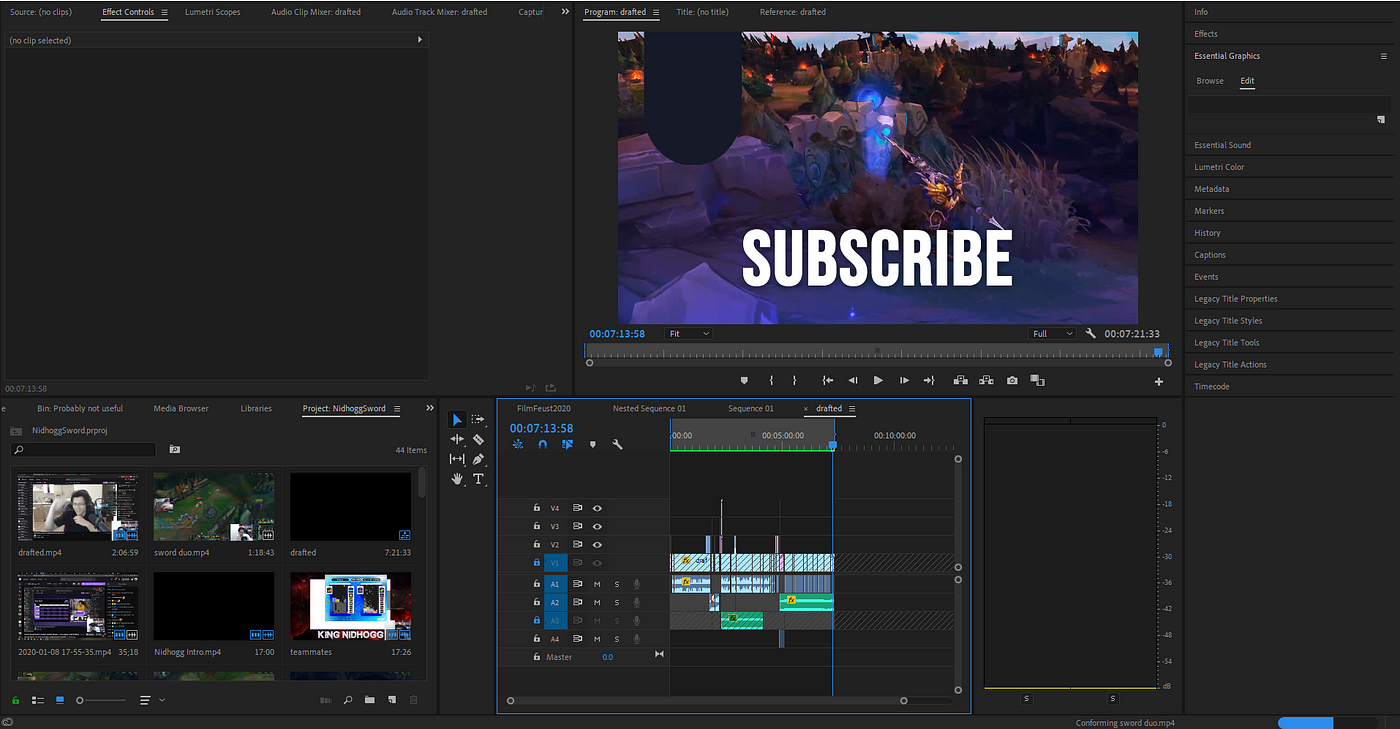
Task: Click Find in bin icon beside search
Action: point(174,450)
